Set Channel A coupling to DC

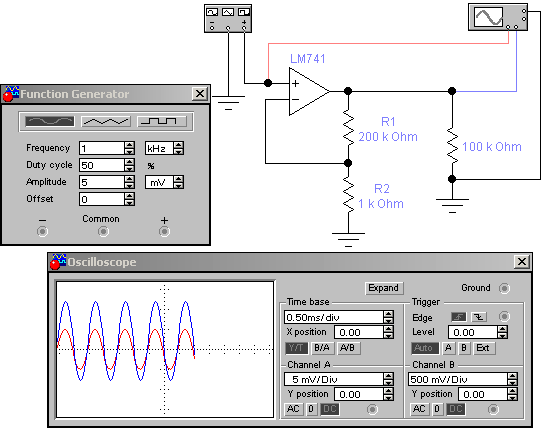pyautogui.click(x=330, y=409)
